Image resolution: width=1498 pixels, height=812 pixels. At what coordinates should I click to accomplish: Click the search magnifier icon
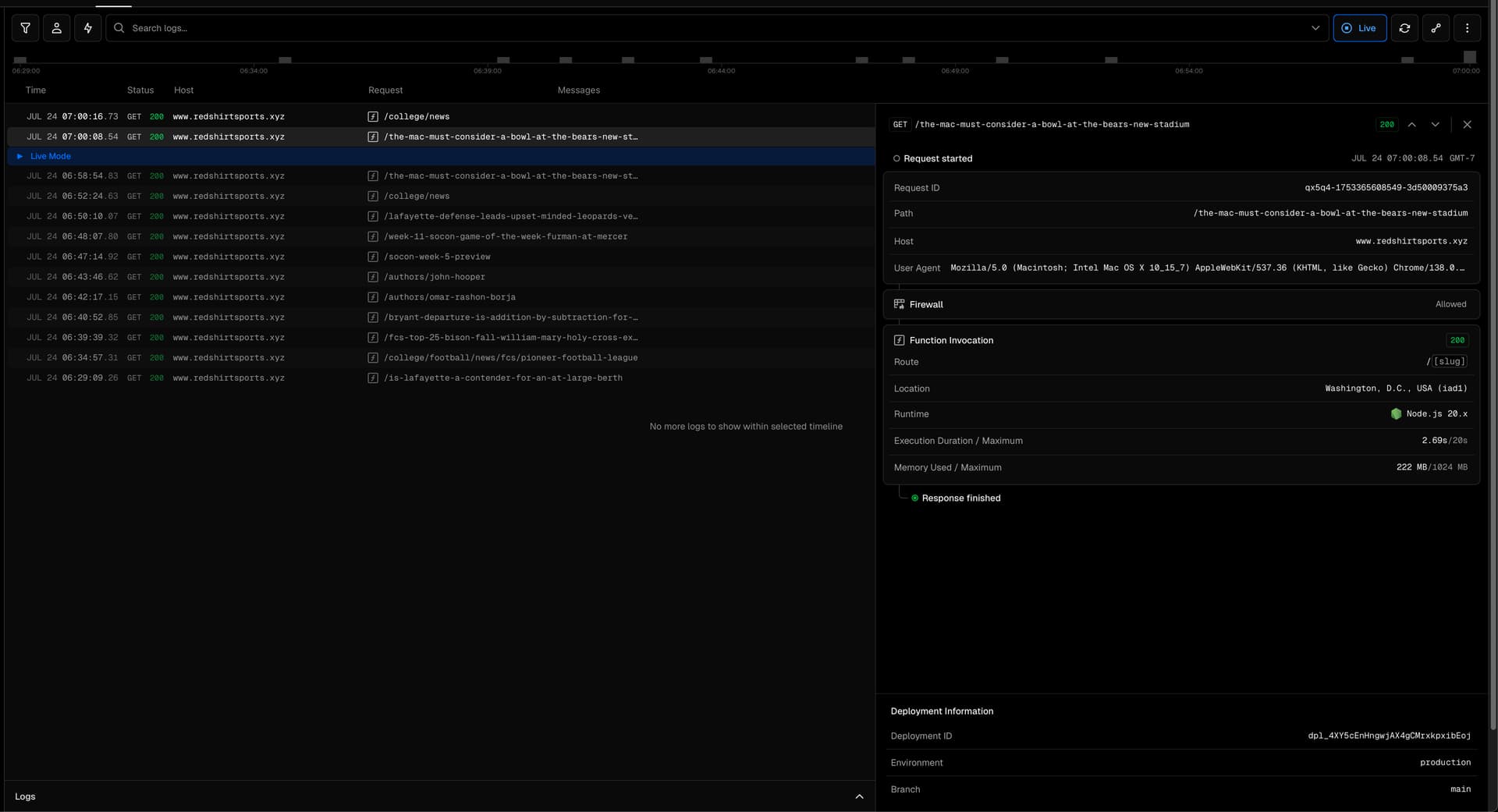(x=119, y=28)
